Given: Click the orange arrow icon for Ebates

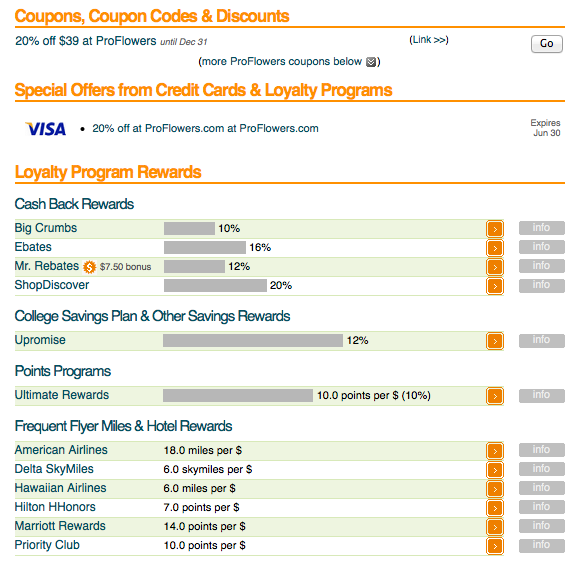Looking at the screenshot, I should coord(495,248).
